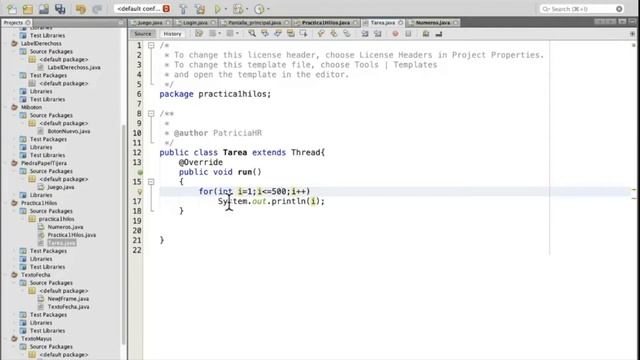
Task: Click the Profile Project clock icon
Action: [259, 9]
